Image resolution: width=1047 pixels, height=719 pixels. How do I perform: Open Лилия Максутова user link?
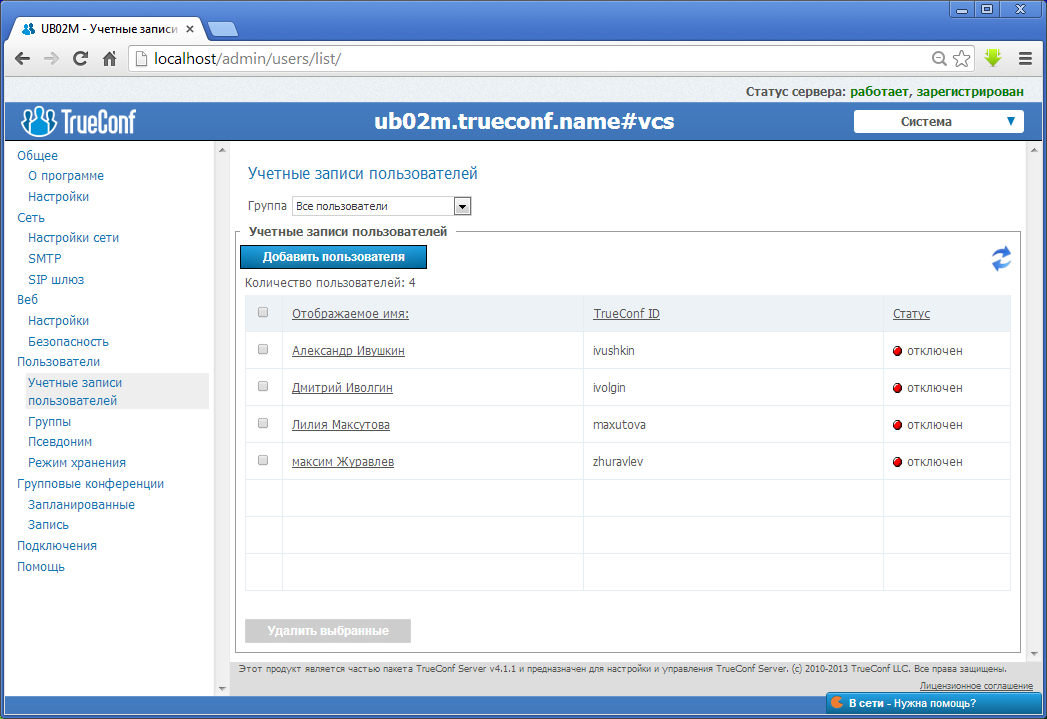point(341,425)
